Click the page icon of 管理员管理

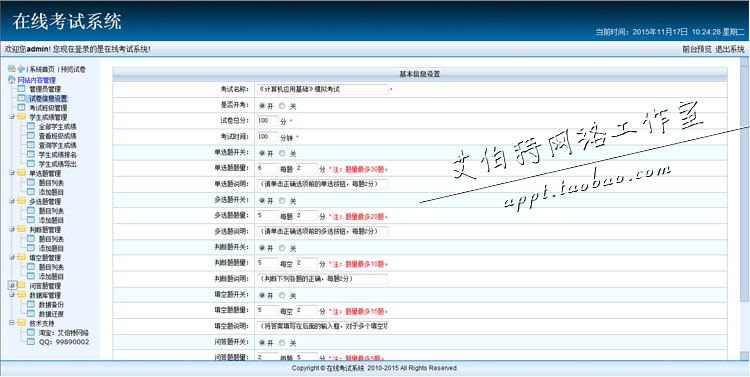[21, 89]
